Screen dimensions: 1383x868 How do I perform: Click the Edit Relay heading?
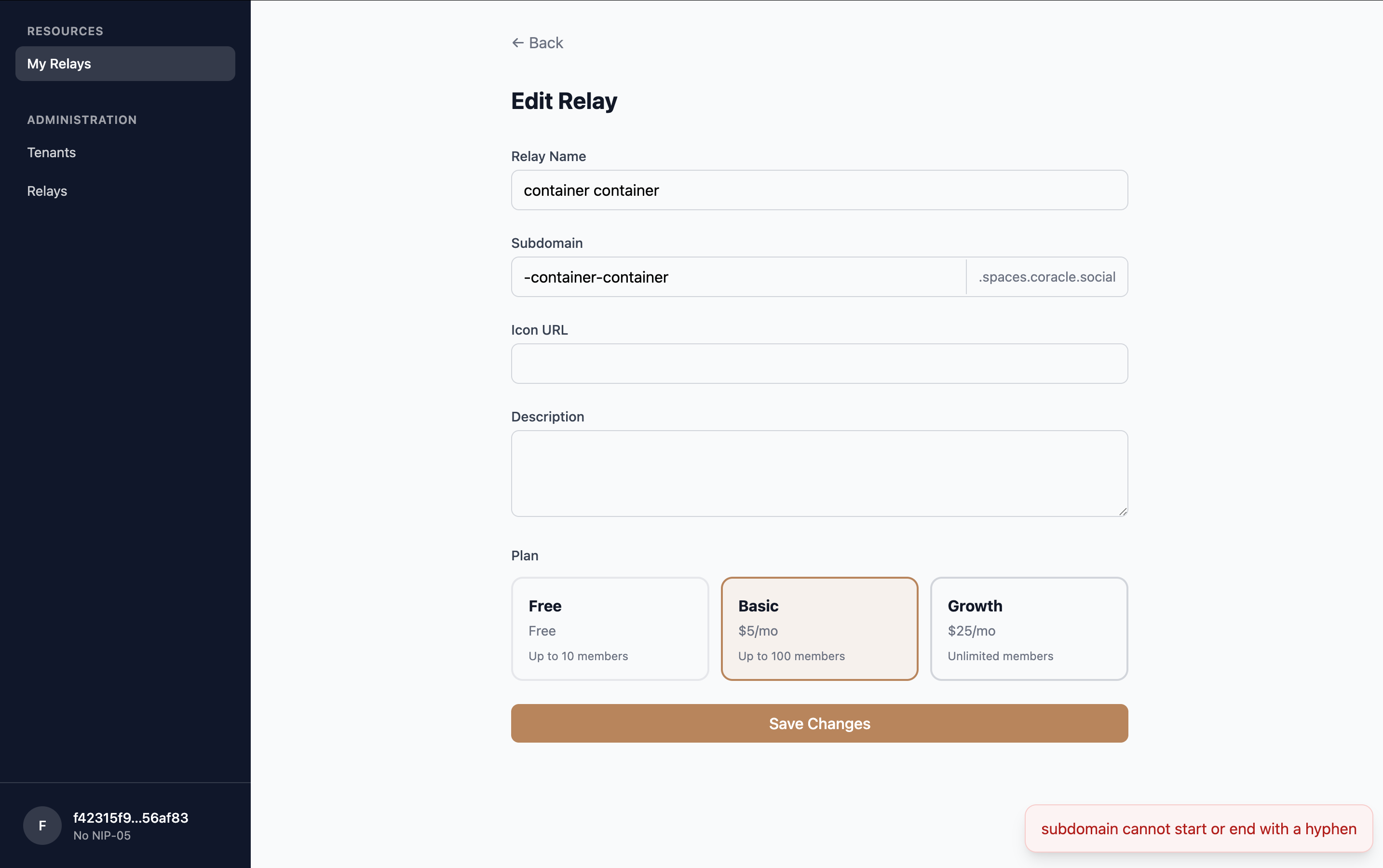pos(564,101)
